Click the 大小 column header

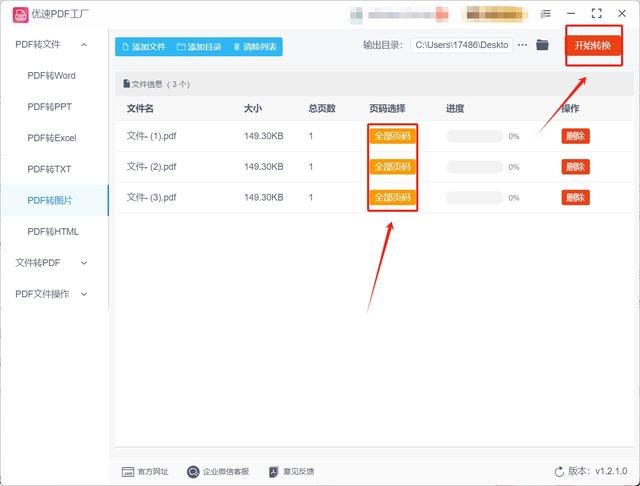tap(253, 109)
